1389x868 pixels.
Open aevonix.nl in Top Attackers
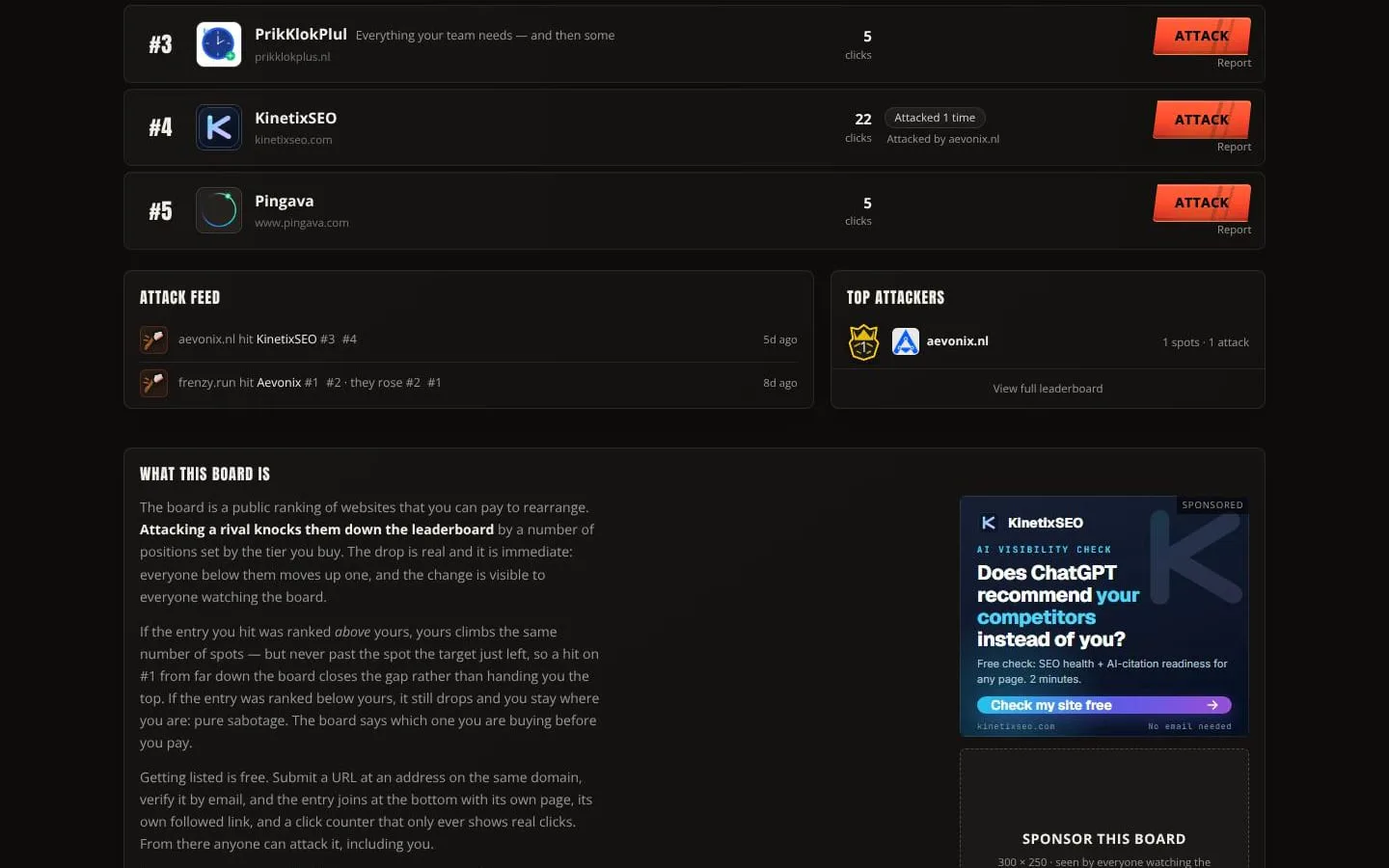(958, 341)
